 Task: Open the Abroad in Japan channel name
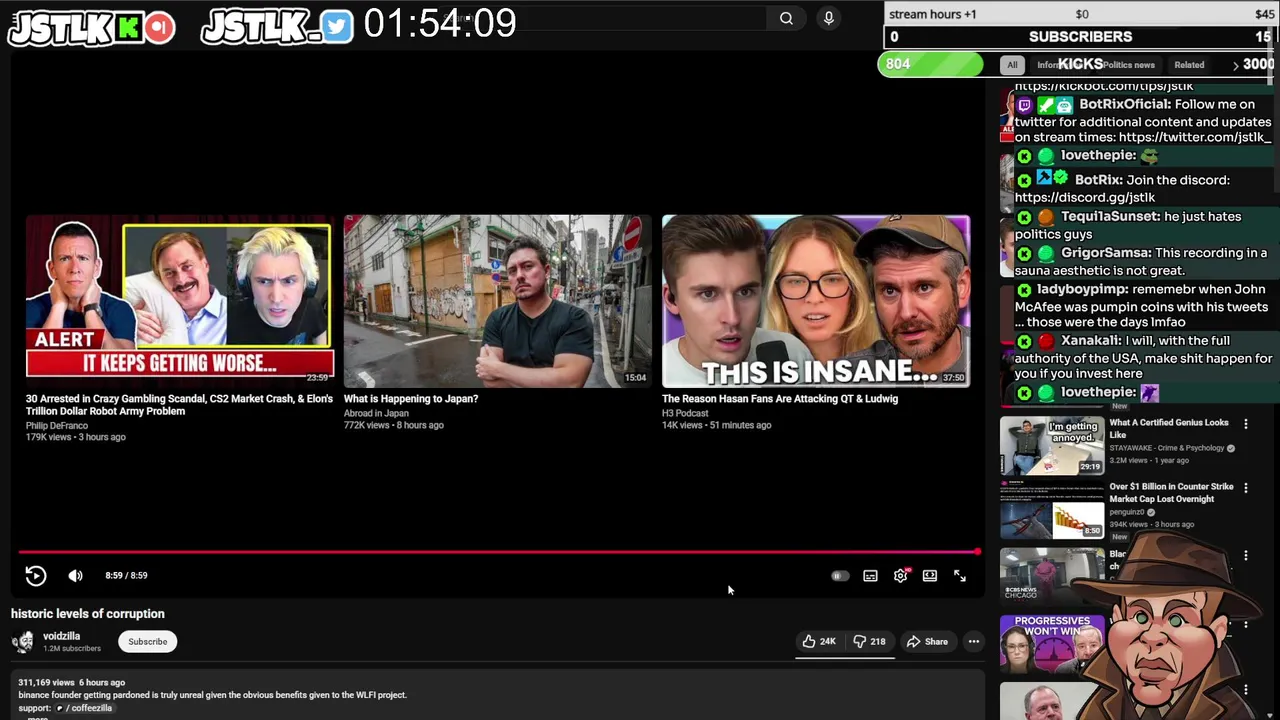[x=376, y=413]
